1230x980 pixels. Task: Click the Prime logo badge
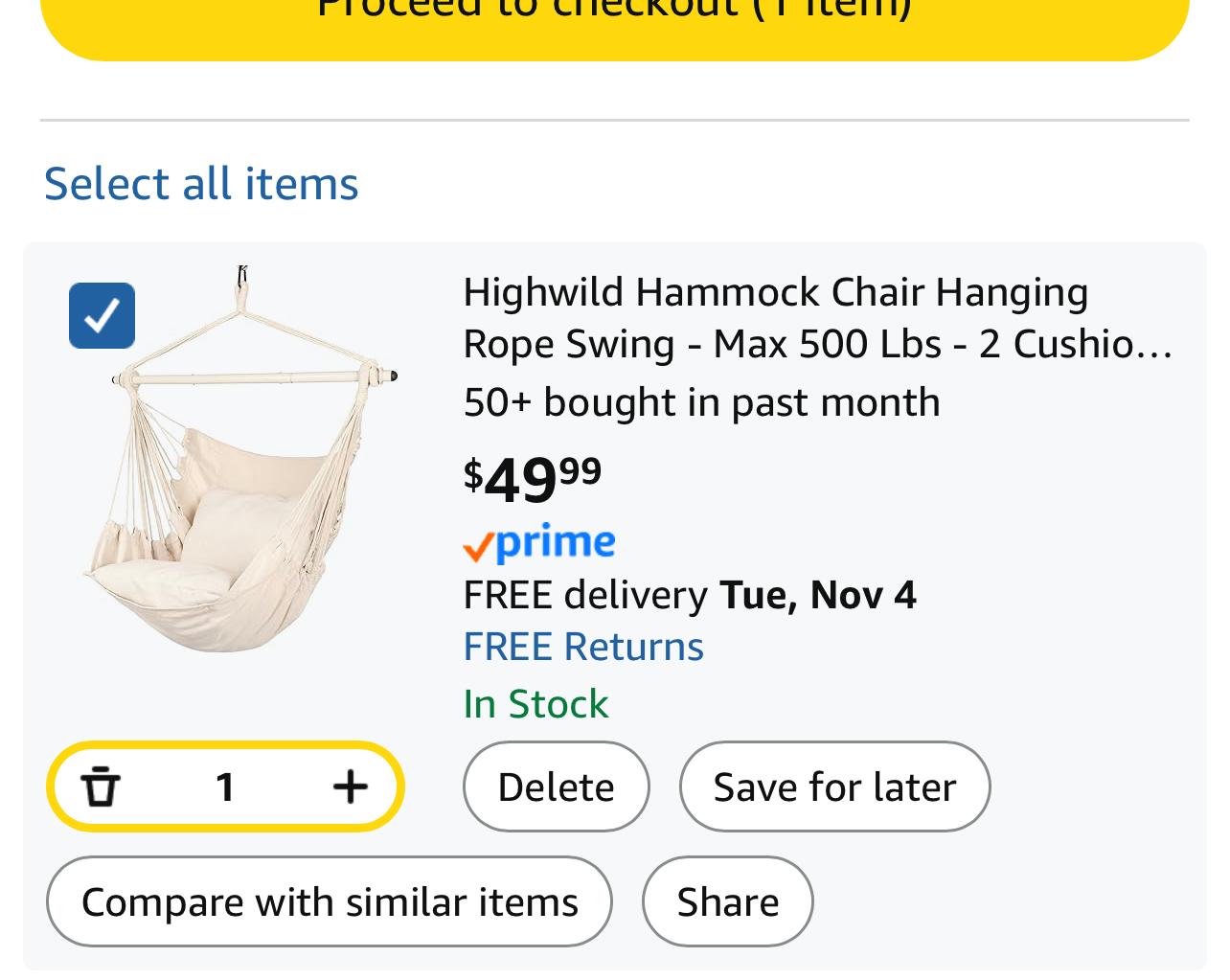pos(539,543)
